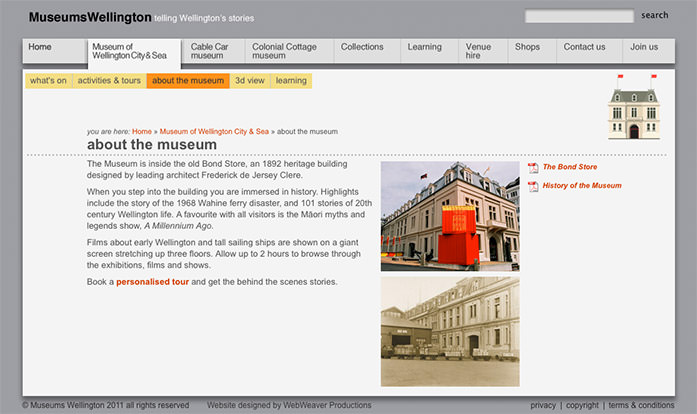This screenshot has height=414, width=697.
Task: Open the Colonial Cottage museum tab
Action: click(289, 51)
